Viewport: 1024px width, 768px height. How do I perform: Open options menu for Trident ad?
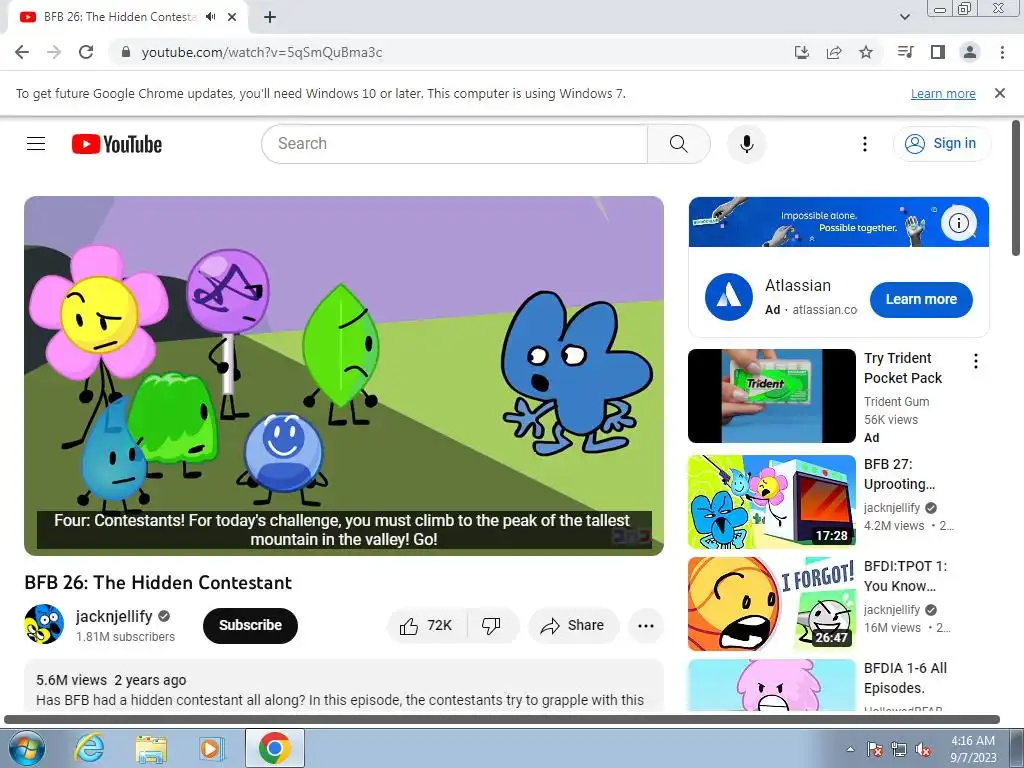[975, 361]
